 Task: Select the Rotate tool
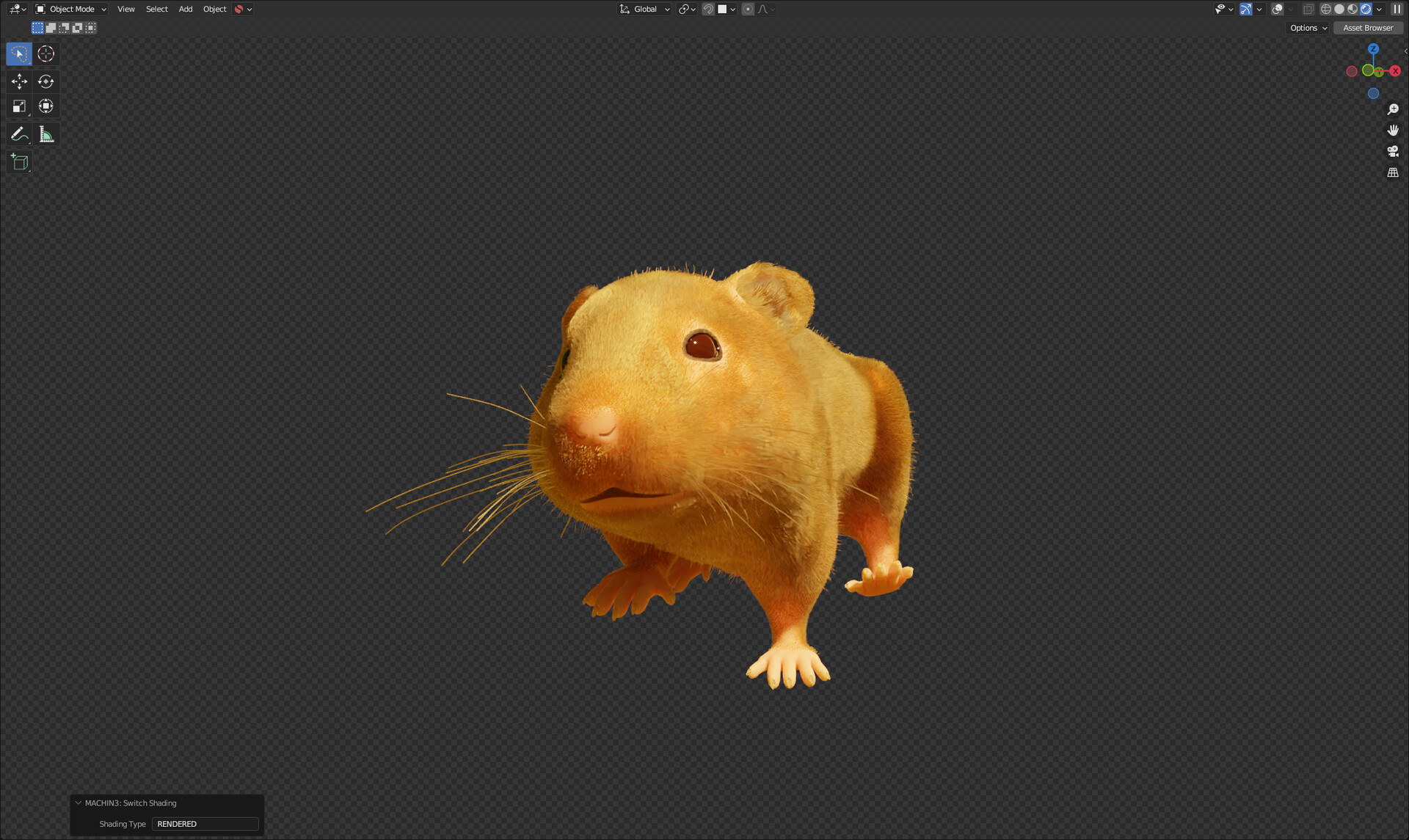point(45,81)
